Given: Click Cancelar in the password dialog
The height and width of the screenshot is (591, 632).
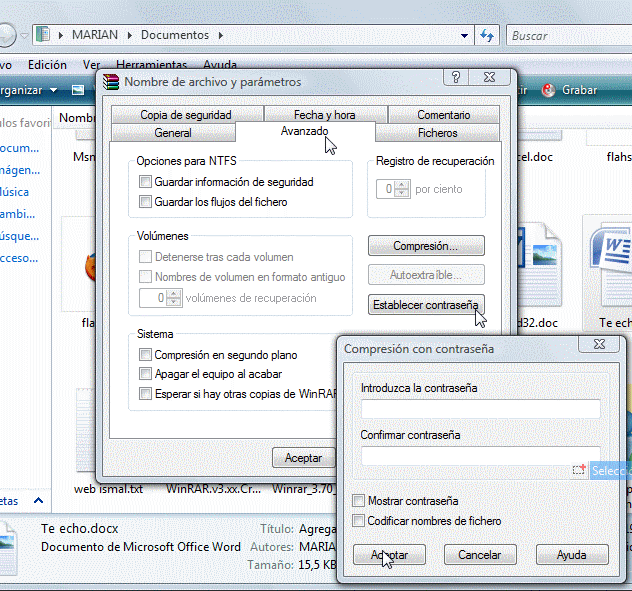Looking at the screenshot, I should (480, 555).
